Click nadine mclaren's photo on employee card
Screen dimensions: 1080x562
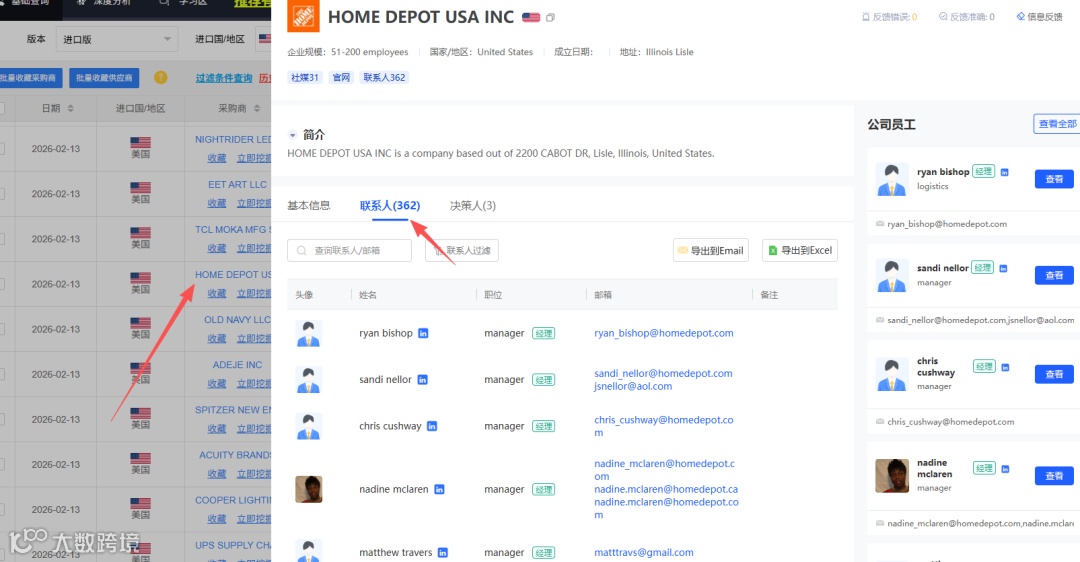(892, 475)
